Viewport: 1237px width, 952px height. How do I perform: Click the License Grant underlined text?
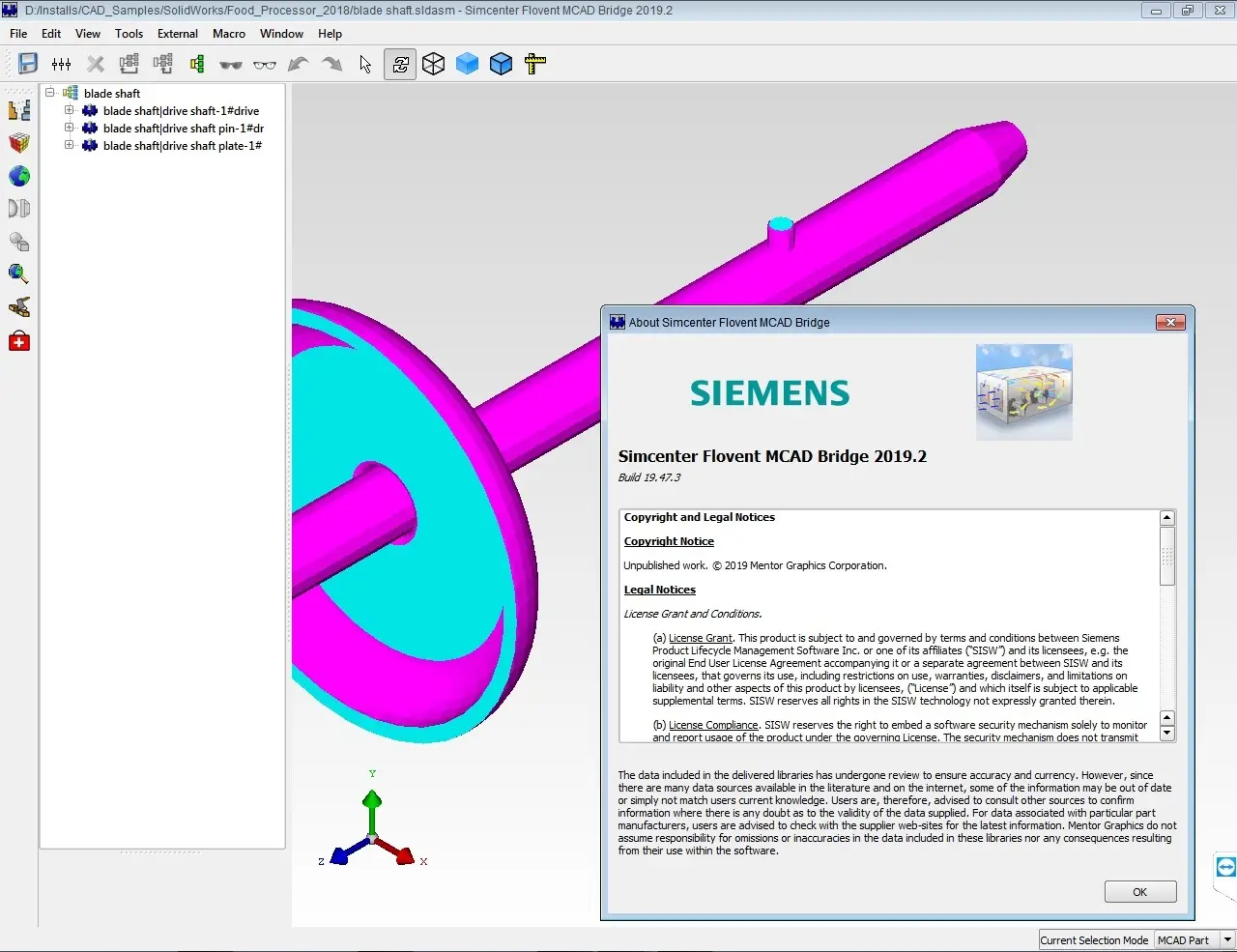pyautogui.click(x=701, y=638)
